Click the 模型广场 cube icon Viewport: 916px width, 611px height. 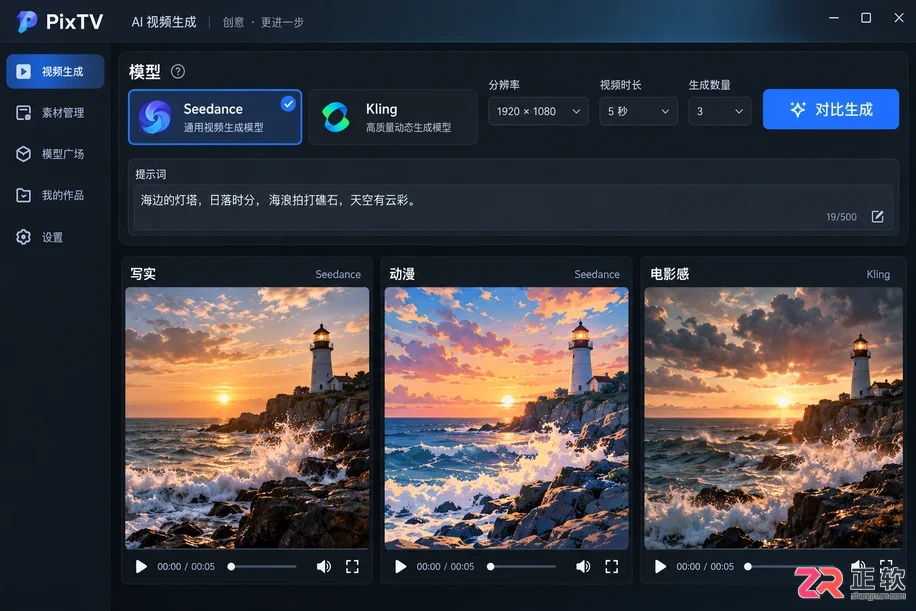(x=23, y=154)
